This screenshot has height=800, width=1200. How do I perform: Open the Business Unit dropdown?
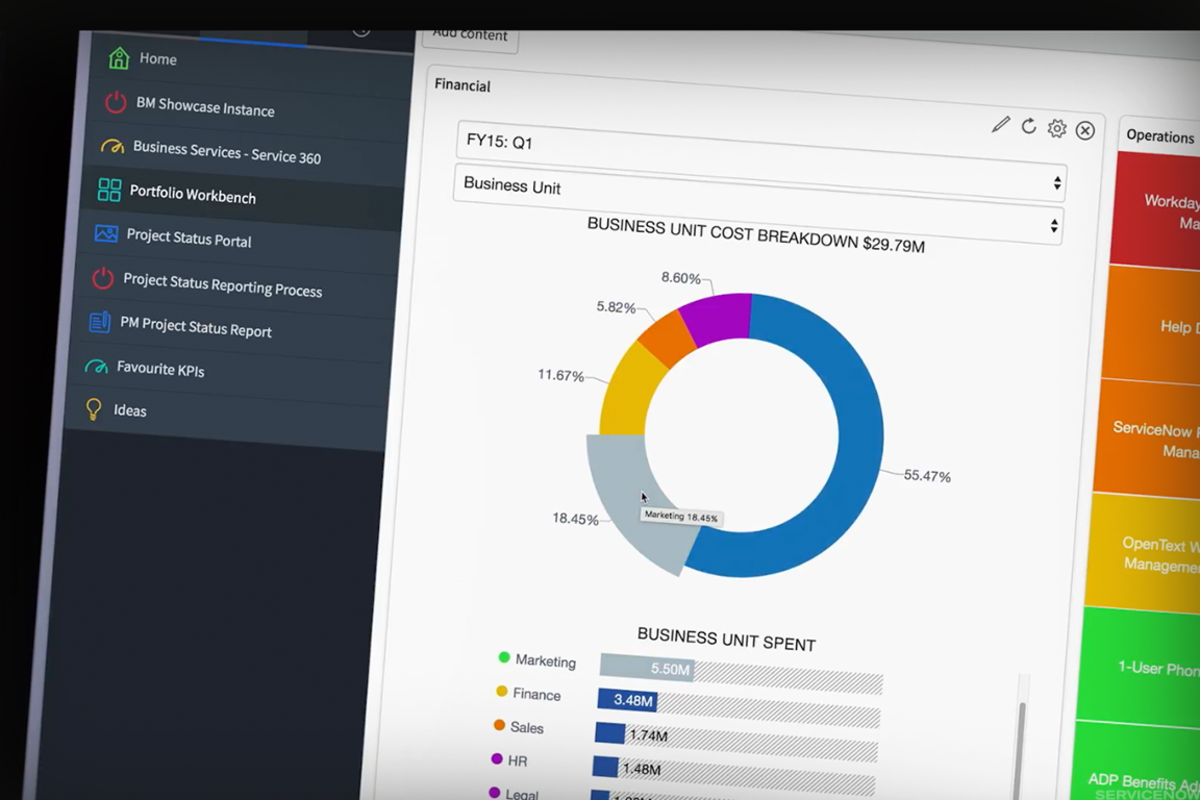758,183
